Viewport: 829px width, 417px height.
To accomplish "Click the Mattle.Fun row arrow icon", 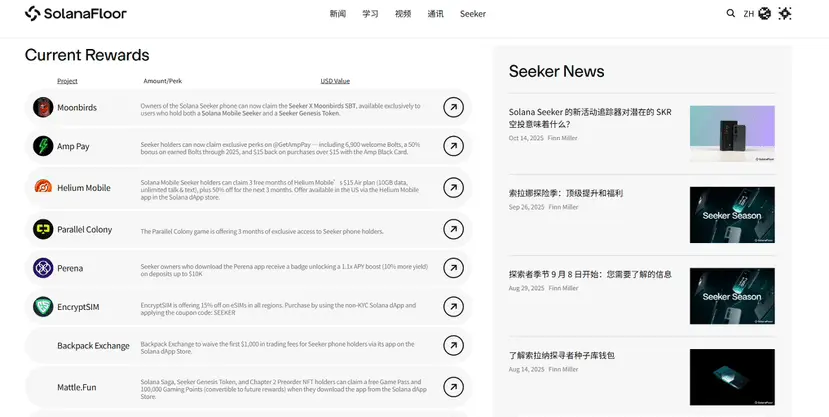I will pyautogui.click(x=453, y=387).
